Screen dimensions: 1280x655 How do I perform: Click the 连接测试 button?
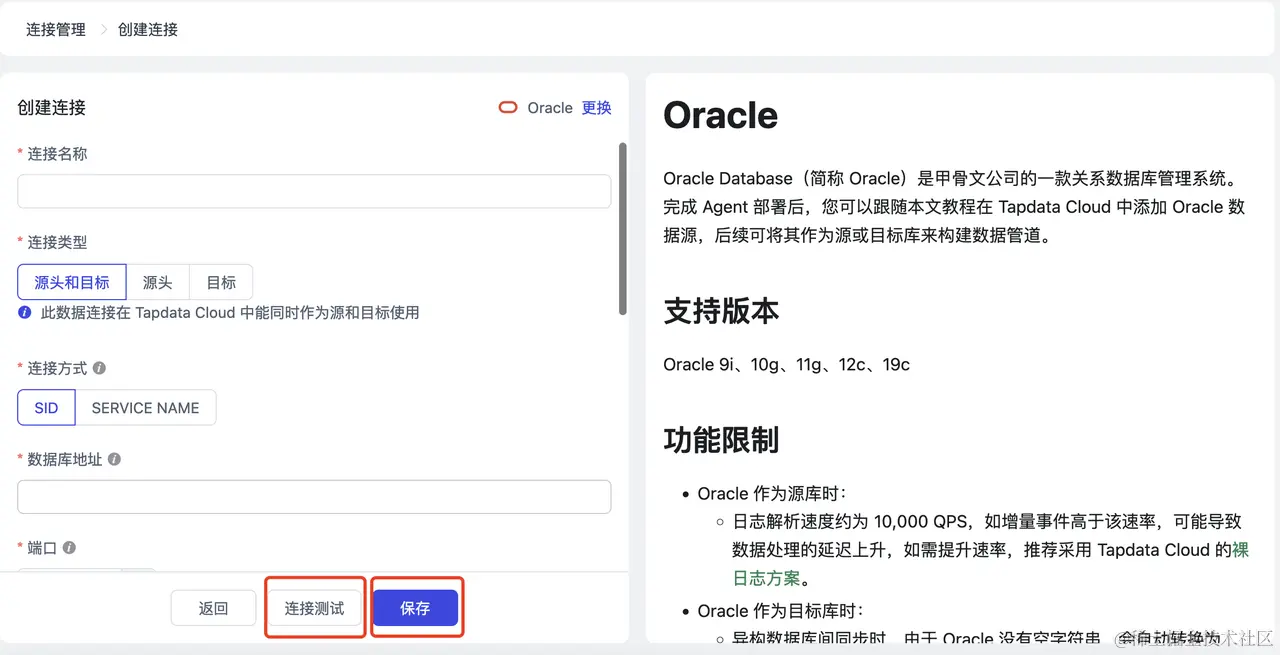click(x=314, y=608)
